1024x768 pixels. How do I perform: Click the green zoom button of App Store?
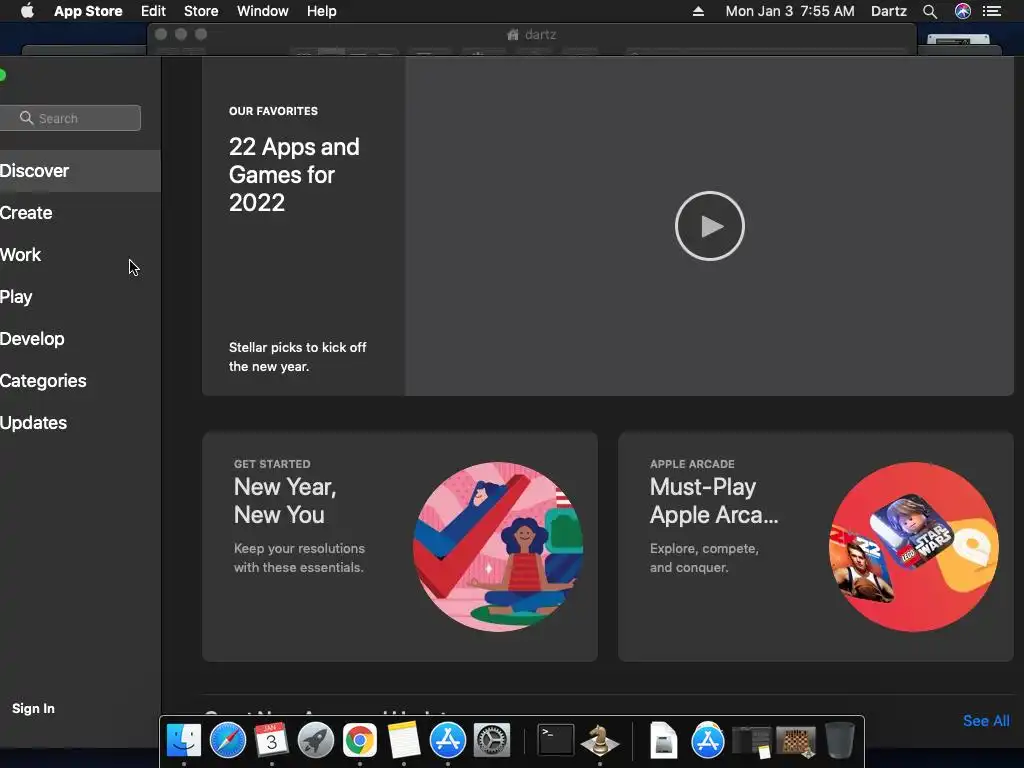(3, 75)
